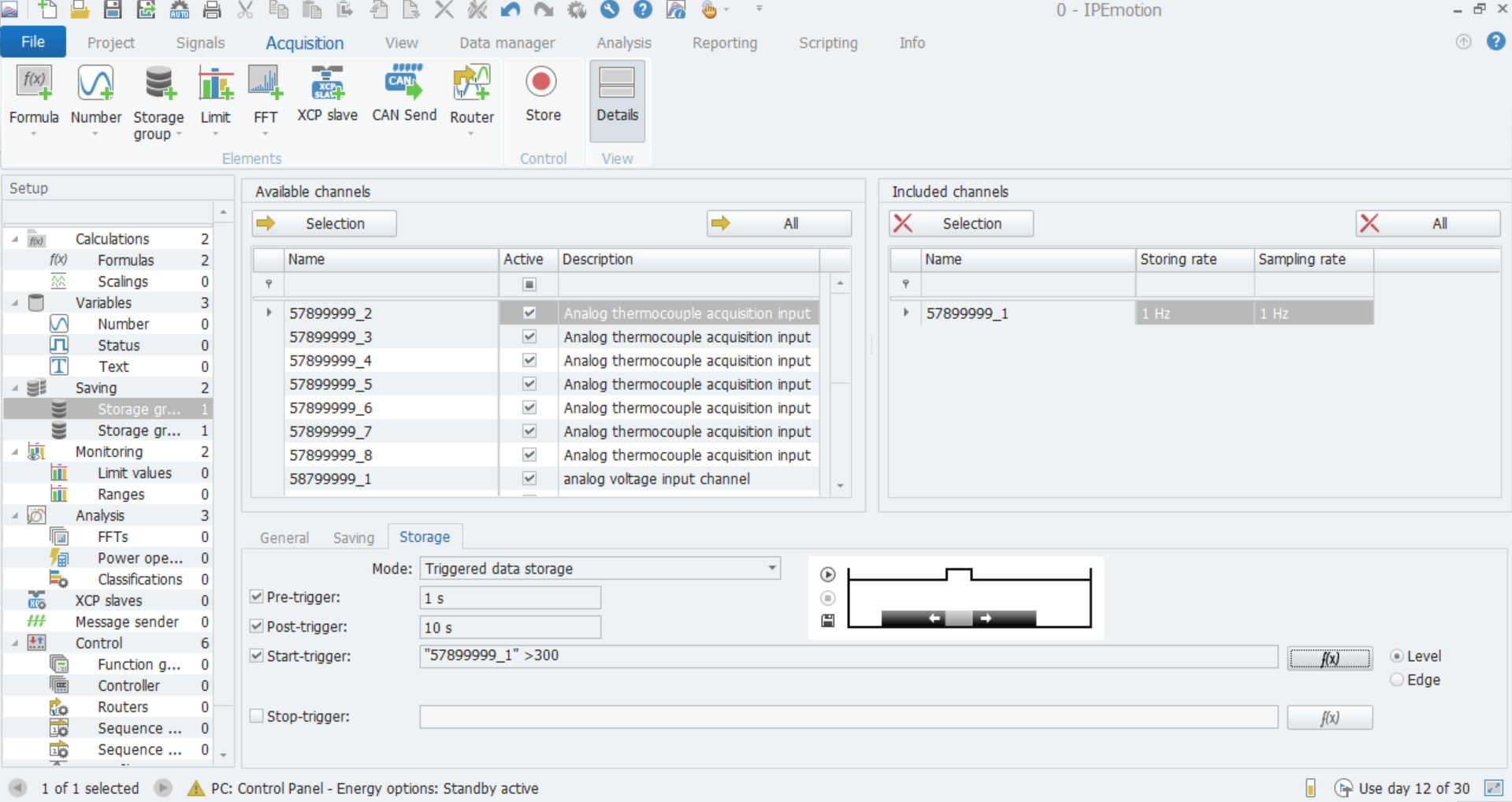Switch to the Analysis ribbon tab
This screenshot has height=802, width=1512.
click(623, 43)
